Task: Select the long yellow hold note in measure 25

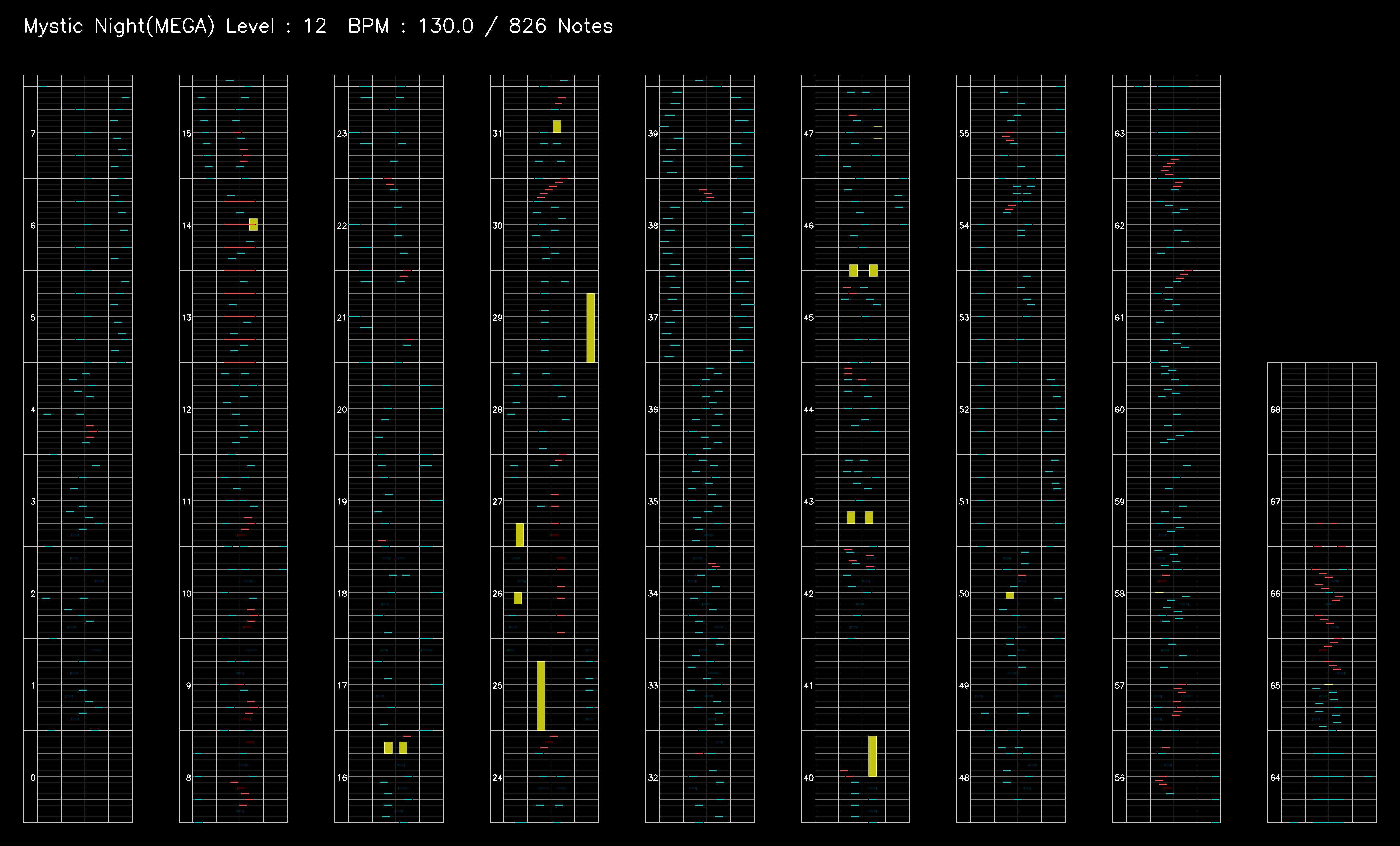Action: point(541,696)
